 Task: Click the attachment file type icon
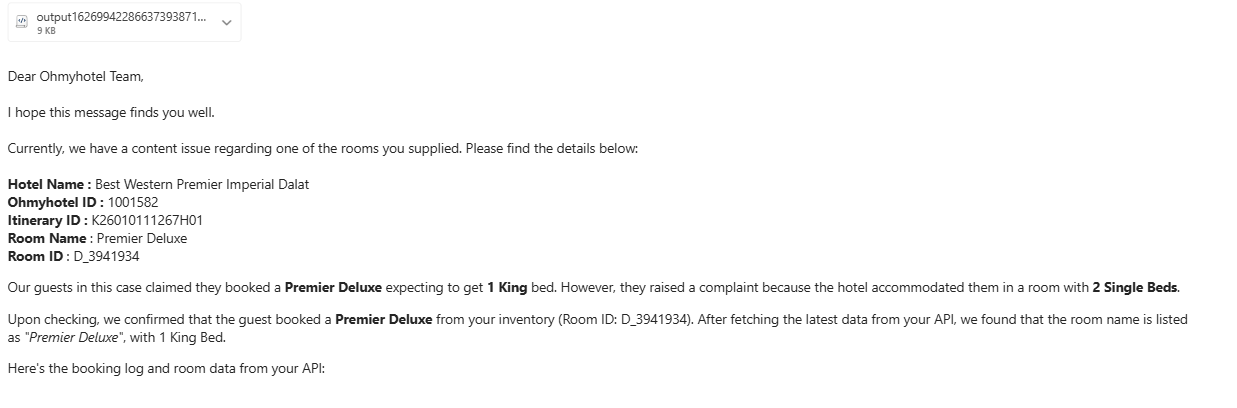(22, 23)
